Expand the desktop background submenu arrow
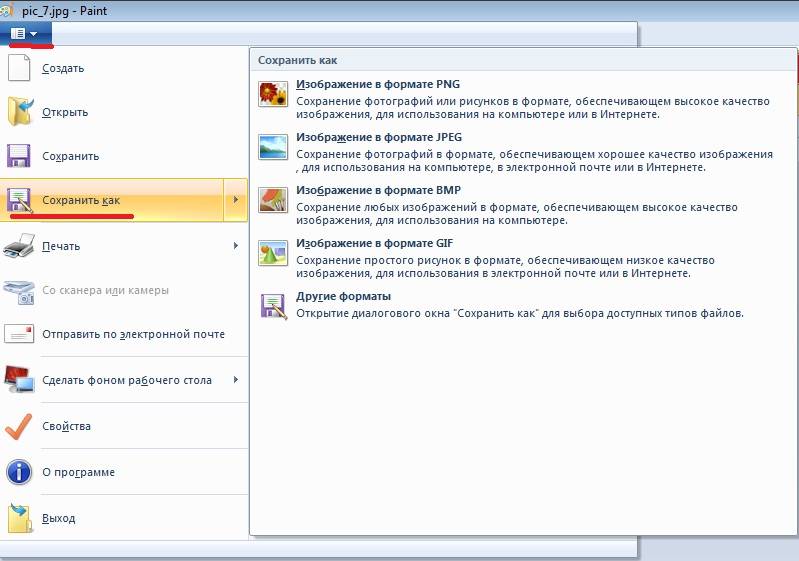The width and height of the screenshot is (799, 561). point(235,380)
